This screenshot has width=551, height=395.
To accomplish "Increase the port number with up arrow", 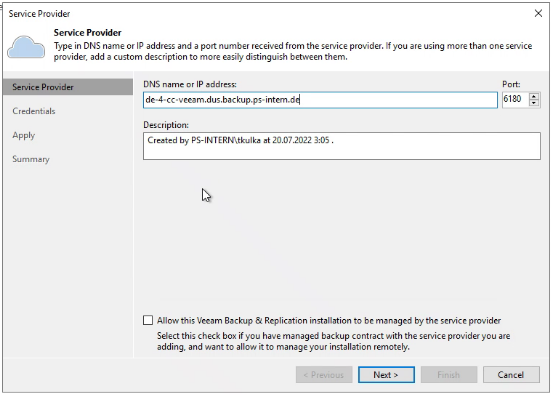I will click(x=534, y=96).
